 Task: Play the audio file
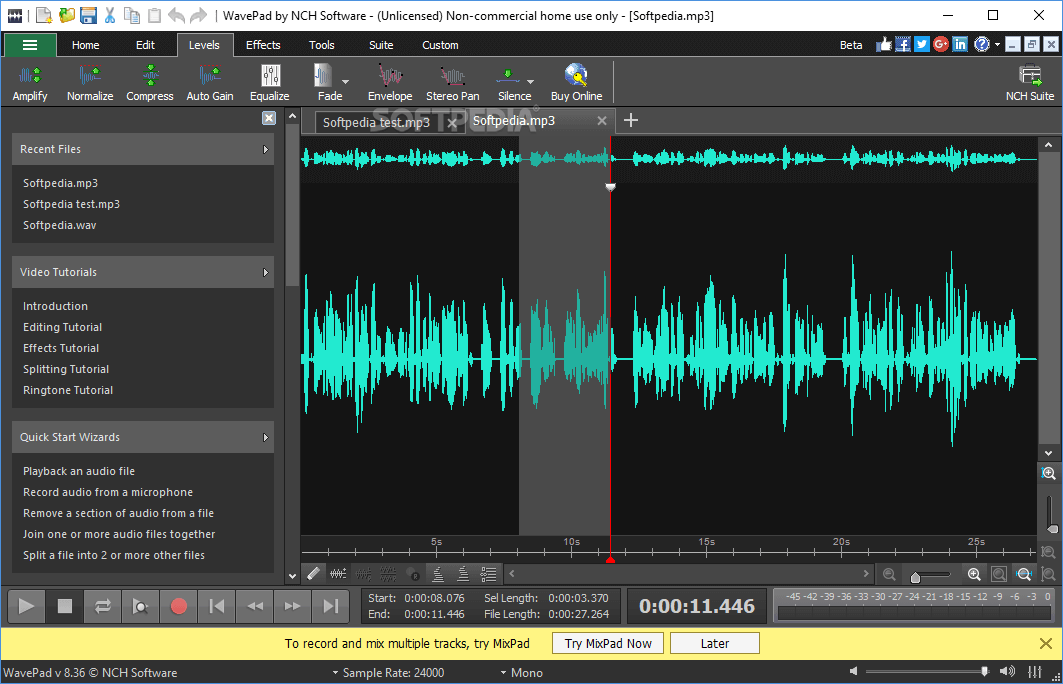coord(26,605)
